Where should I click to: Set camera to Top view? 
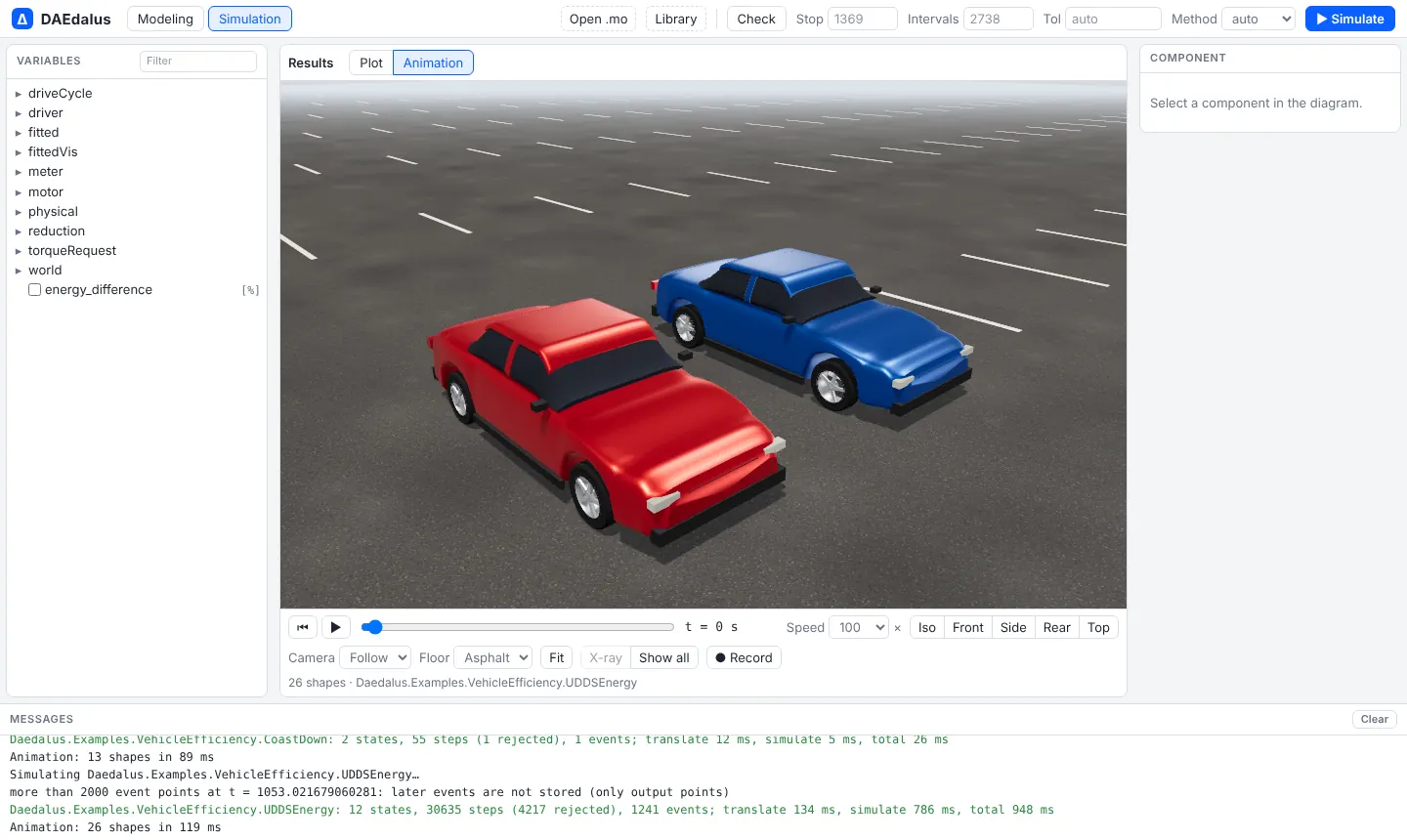(1098, 627)
